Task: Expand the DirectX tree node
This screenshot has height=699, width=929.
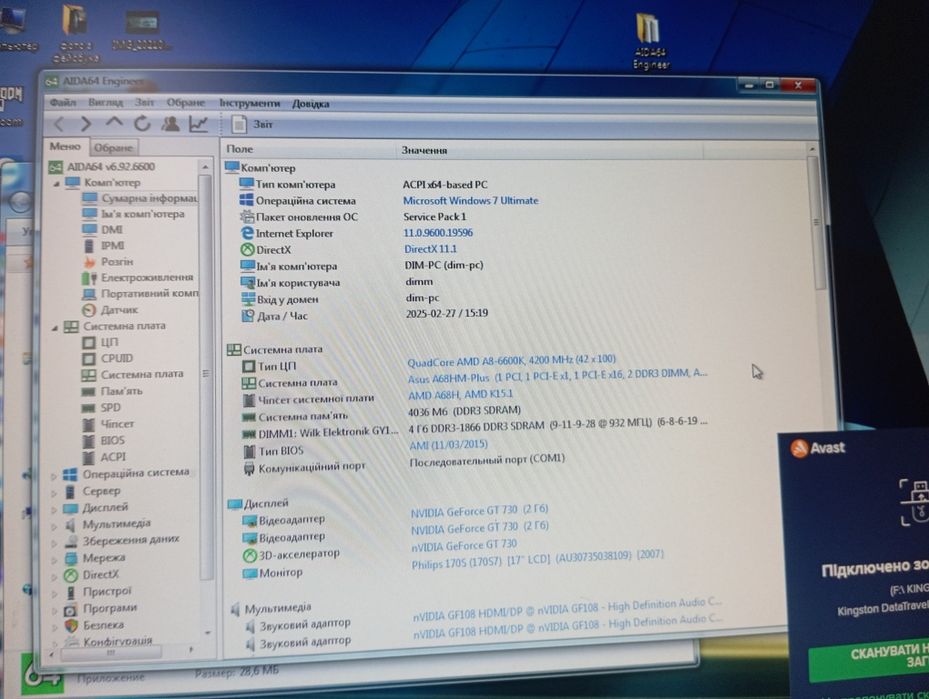Action: (54, 576)
